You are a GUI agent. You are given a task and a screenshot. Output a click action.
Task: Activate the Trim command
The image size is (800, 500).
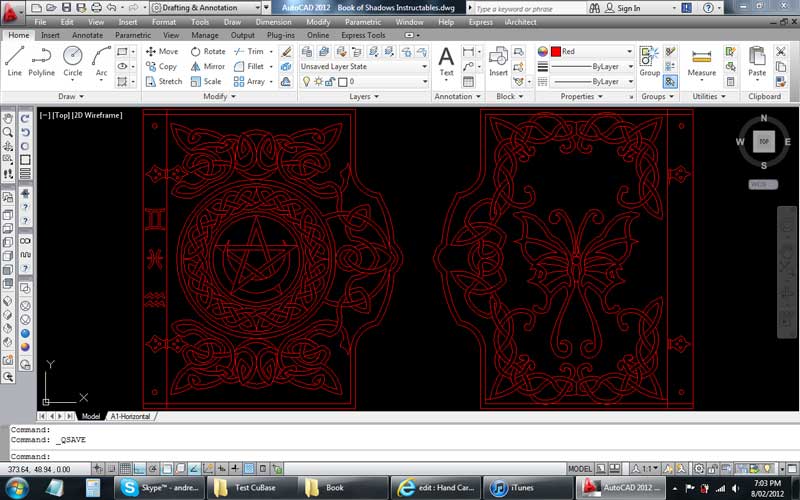click(x=249, y=51)
